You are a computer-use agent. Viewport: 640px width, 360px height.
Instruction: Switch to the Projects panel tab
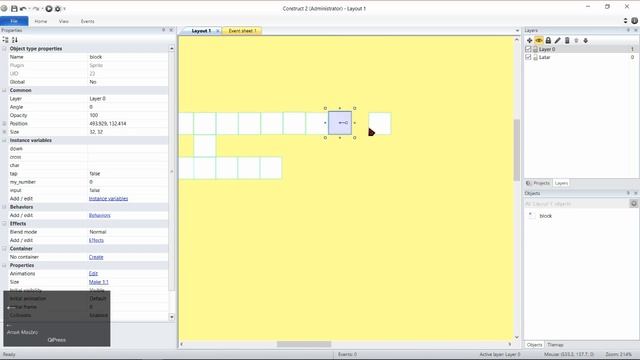pyautogui.click(x=538, y=183)
